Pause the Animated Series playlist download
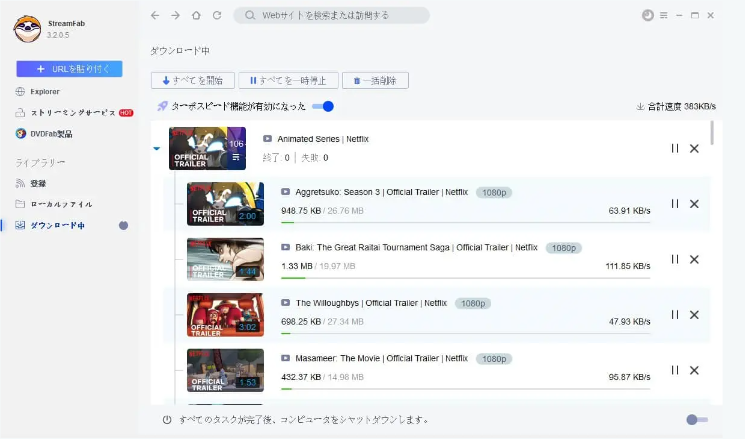 click(675, 148)
